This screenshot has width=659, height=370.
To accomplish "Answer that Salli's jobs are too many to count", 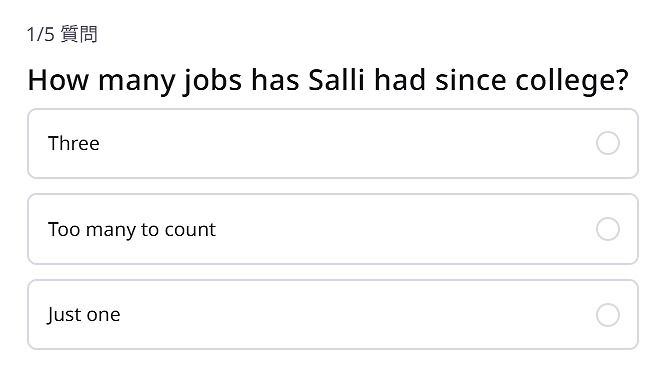I will click(333, 229).
